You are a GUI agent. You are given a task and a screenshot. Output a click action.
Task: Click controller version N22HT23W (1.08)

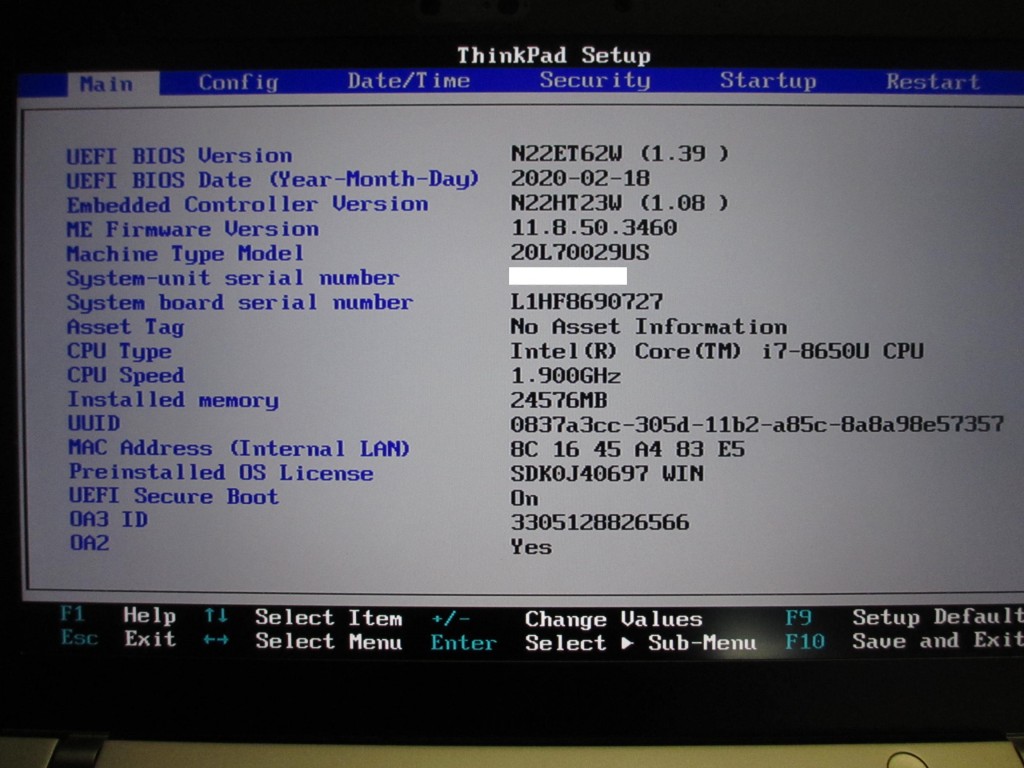[619, 202]
